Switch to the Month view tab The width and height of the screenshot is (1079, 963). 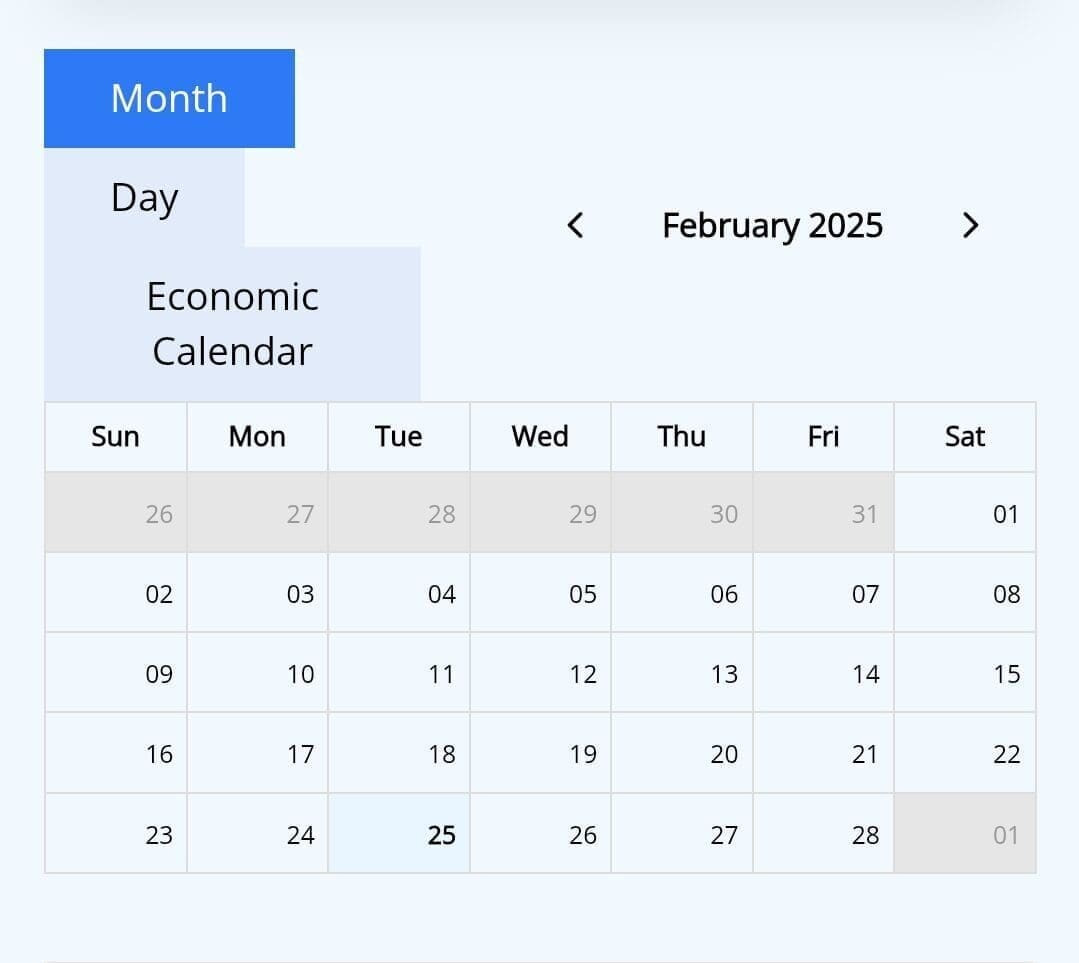[x=169, y=98]
